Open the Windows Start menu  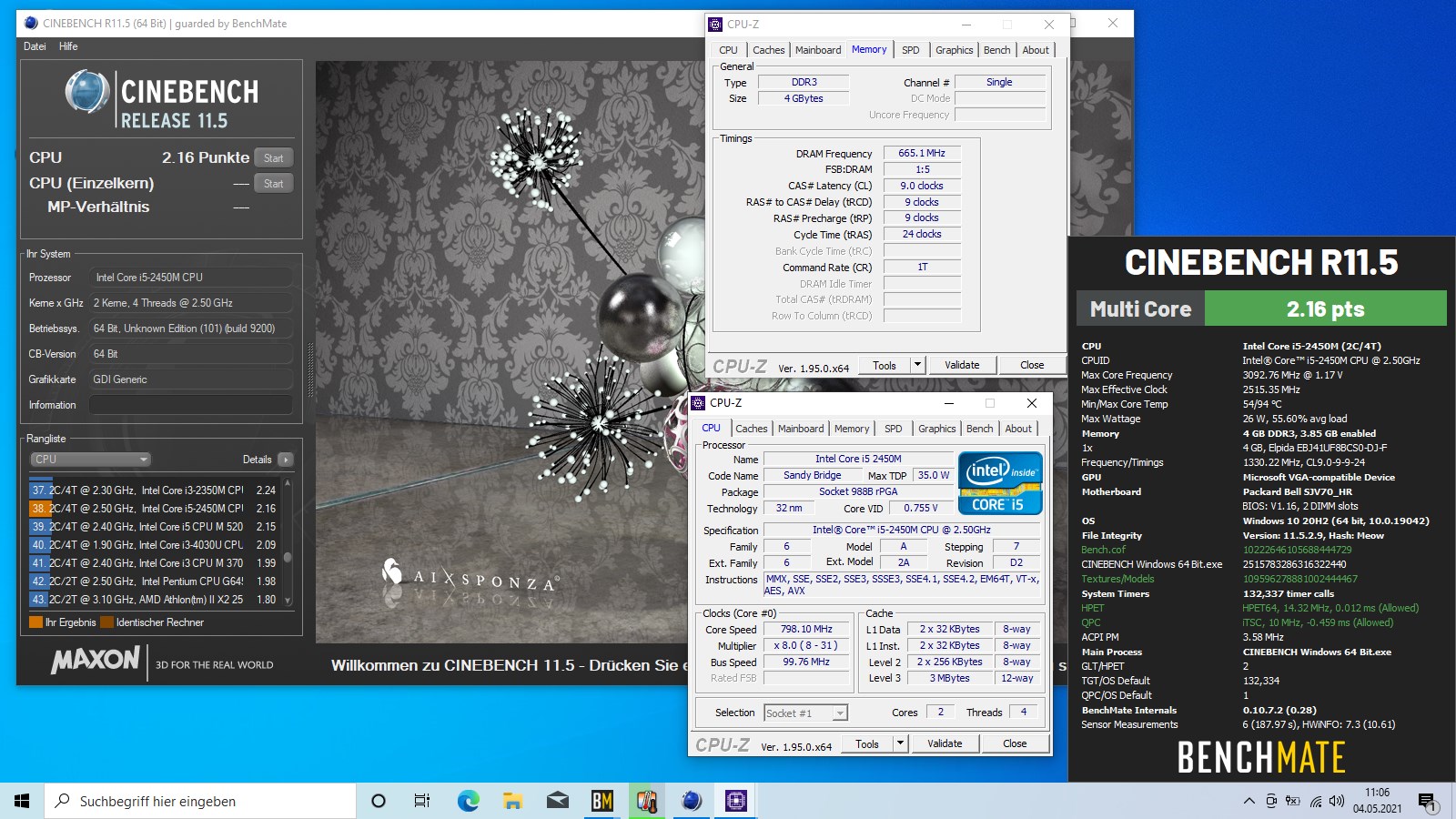[x=22, y=801]
